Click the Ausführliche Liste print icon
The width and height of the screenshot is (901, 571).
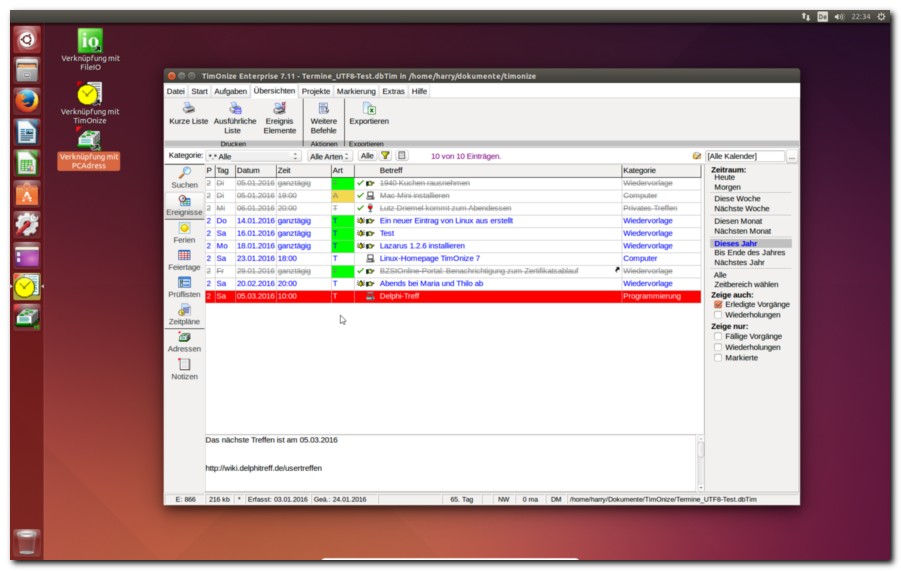(235, 109)
